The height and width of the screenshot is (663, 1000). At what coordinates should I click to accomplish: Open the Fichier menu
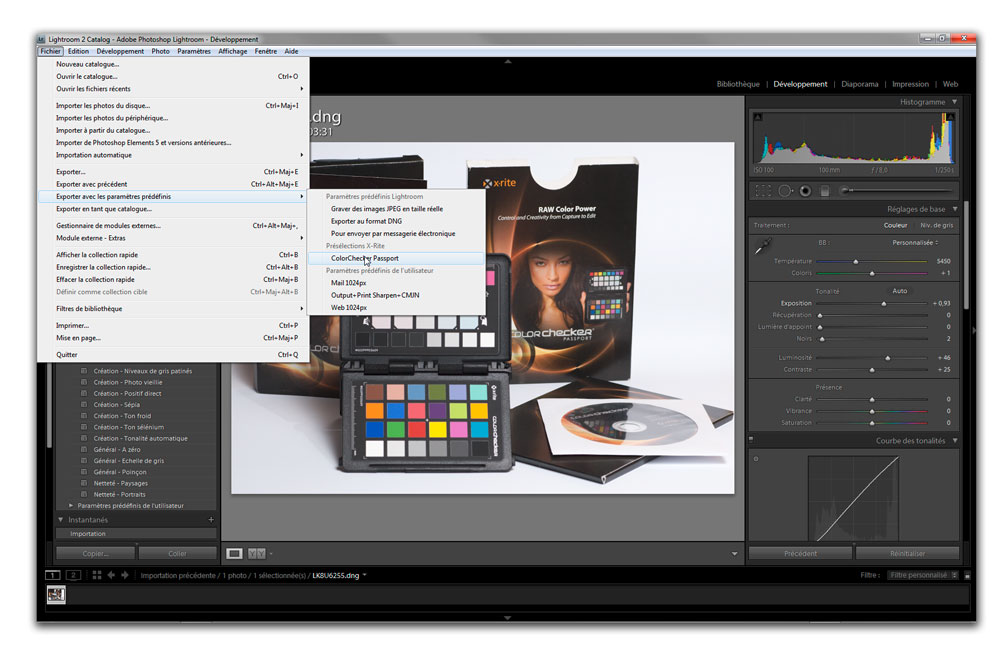click(50, 51)
